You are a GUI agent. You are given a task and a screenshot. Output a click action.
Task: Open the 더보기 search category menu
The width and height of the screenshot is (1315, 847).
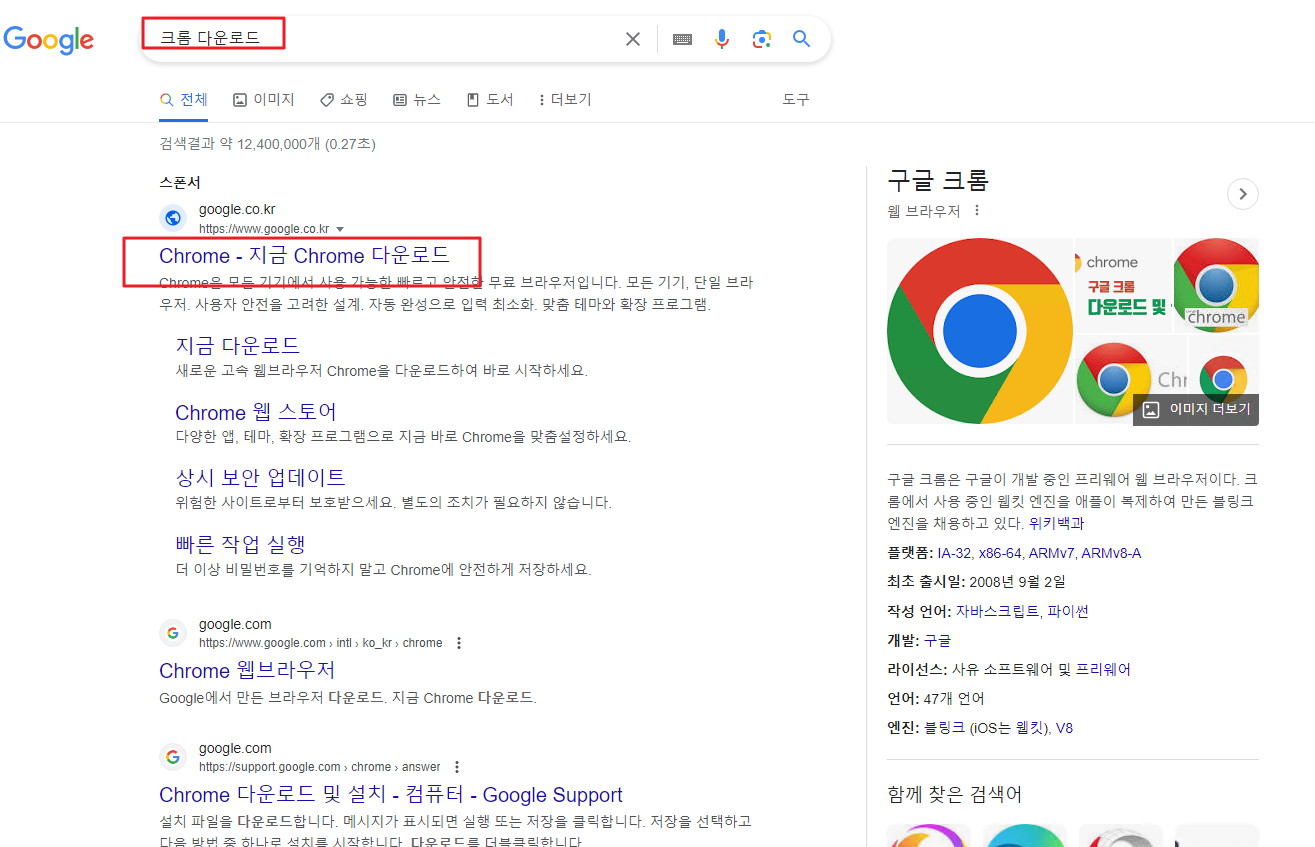pyautogui.click(x=564, y=100)
